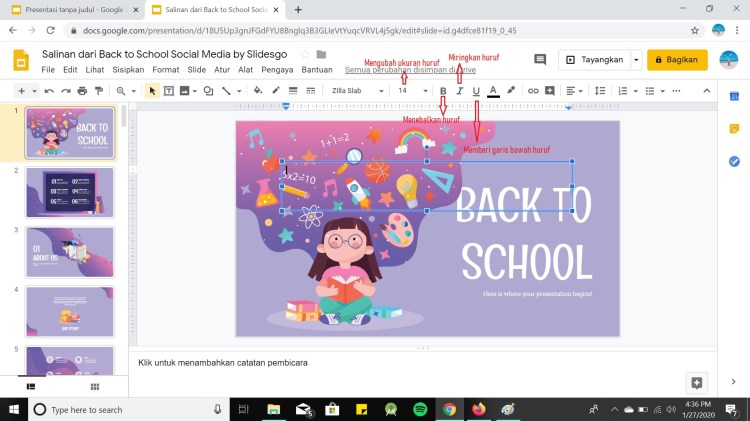750x421 pixels.
Task: Click the Undo icon in toolbar
Action: [x=49, y=91]
